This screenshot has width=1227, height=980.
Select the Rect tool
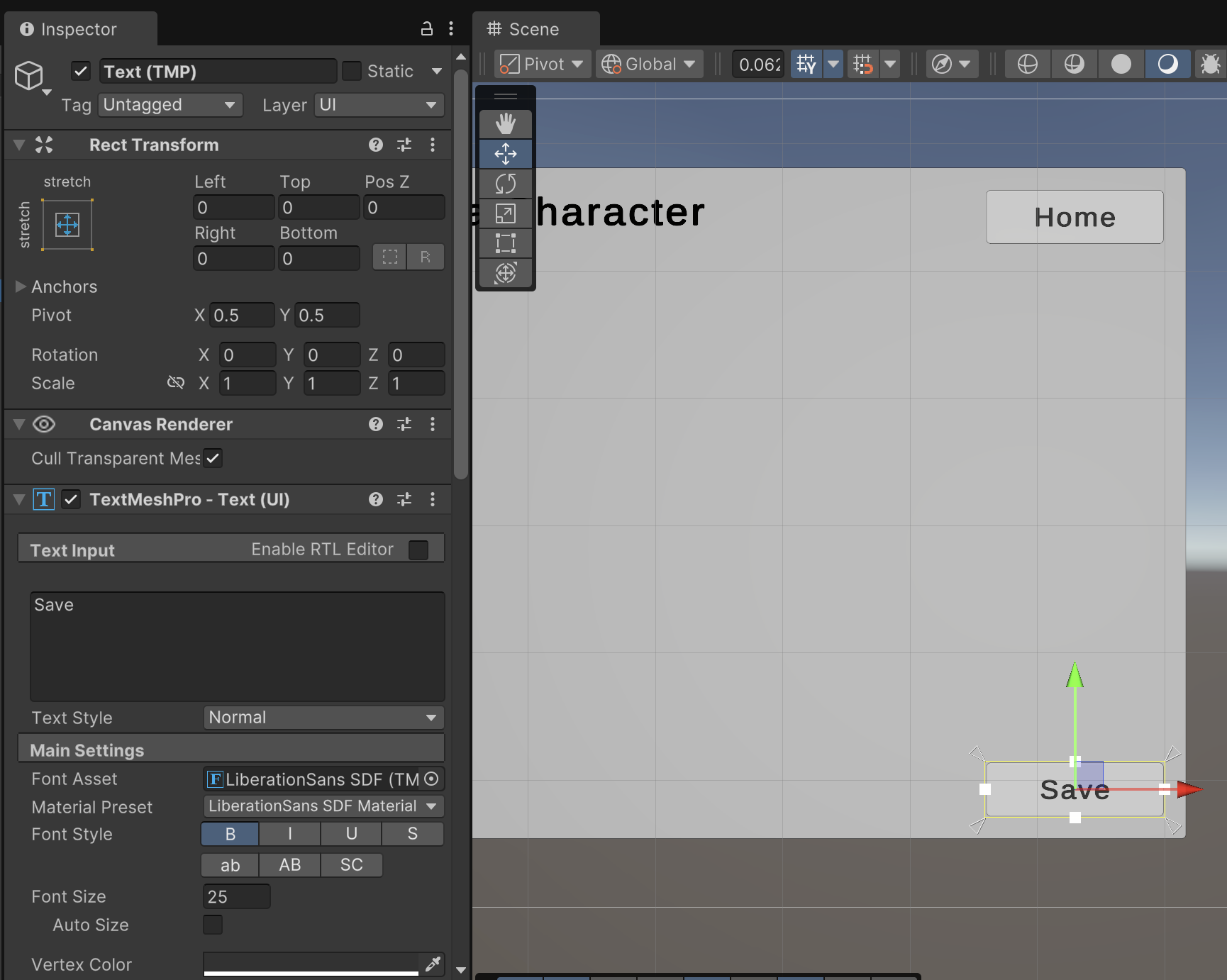point(505,243)
